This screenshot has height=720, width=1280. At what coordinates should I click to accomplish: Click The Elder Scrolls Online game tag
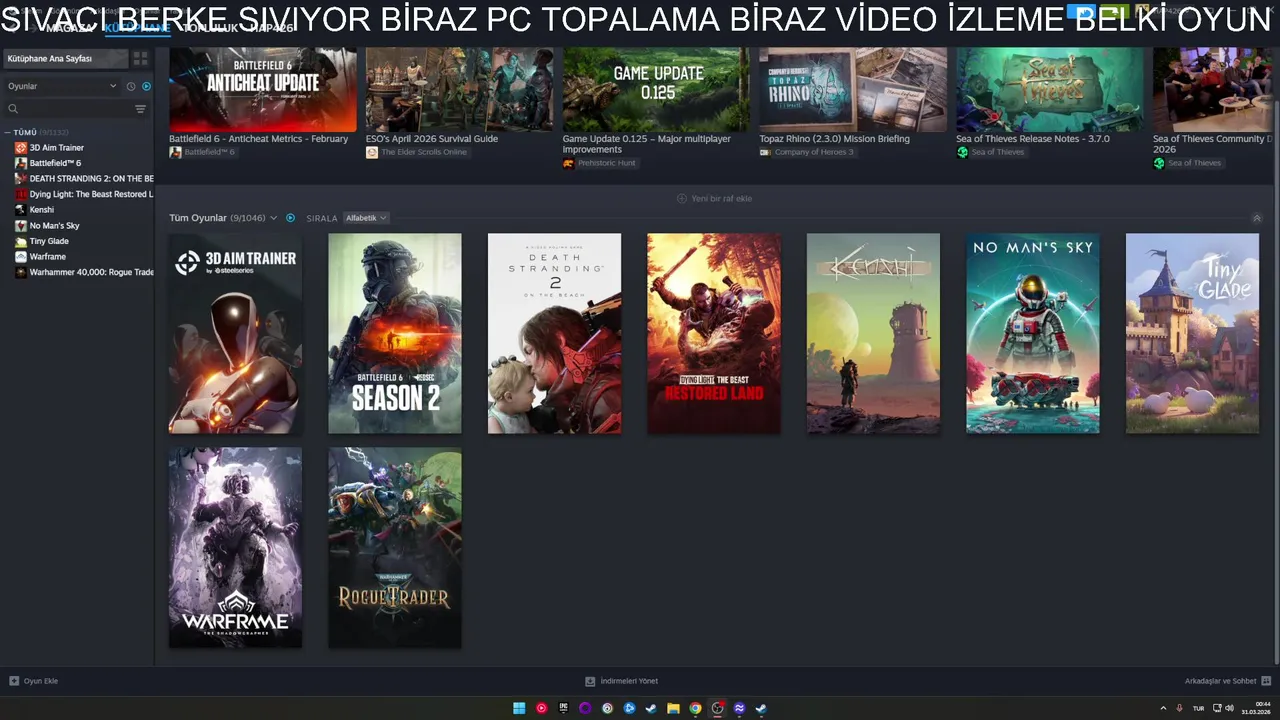[x=416, y=152]
